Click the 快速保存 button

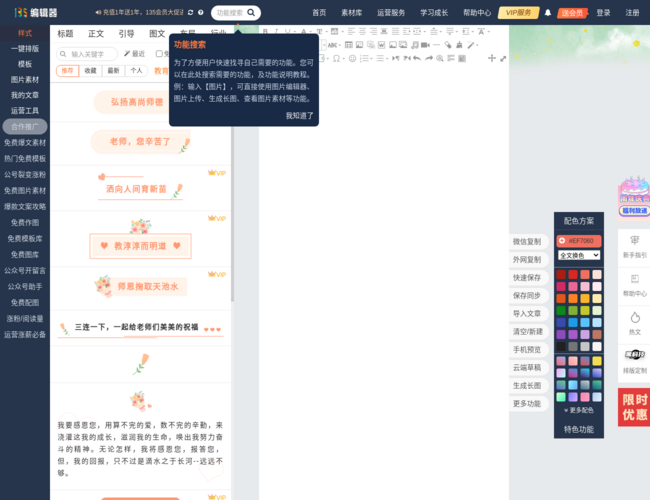[527, 278]
